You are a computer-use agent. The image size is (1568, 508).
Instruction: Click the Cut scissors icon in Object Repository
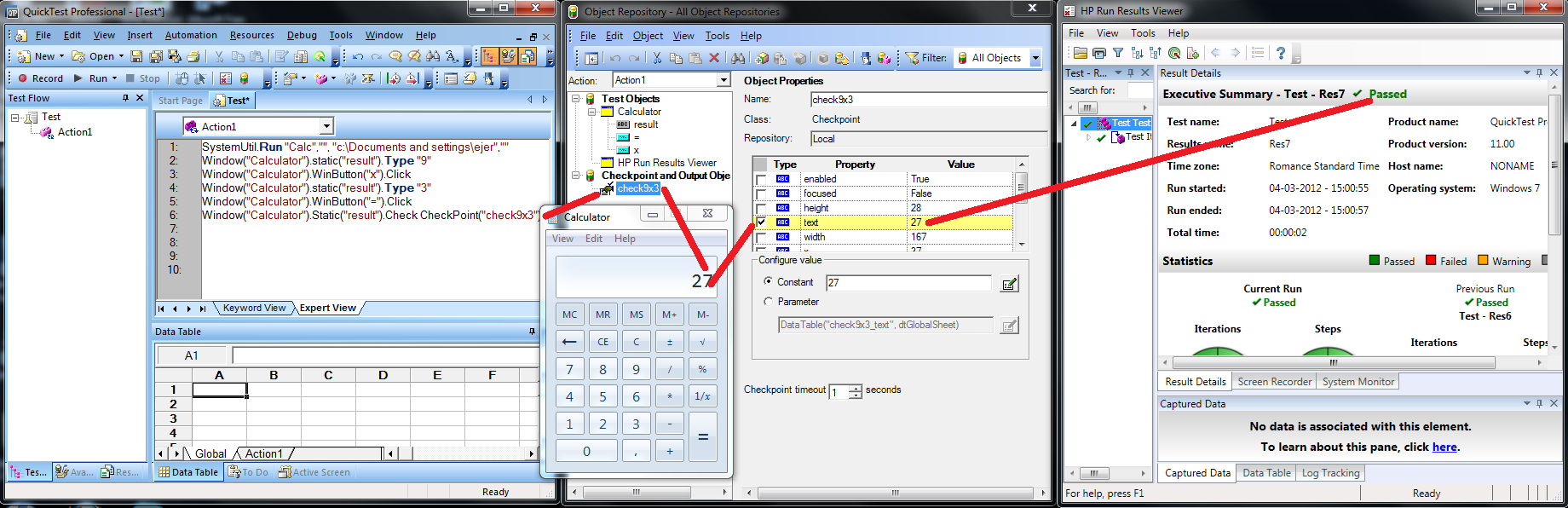tap(657, 58)
